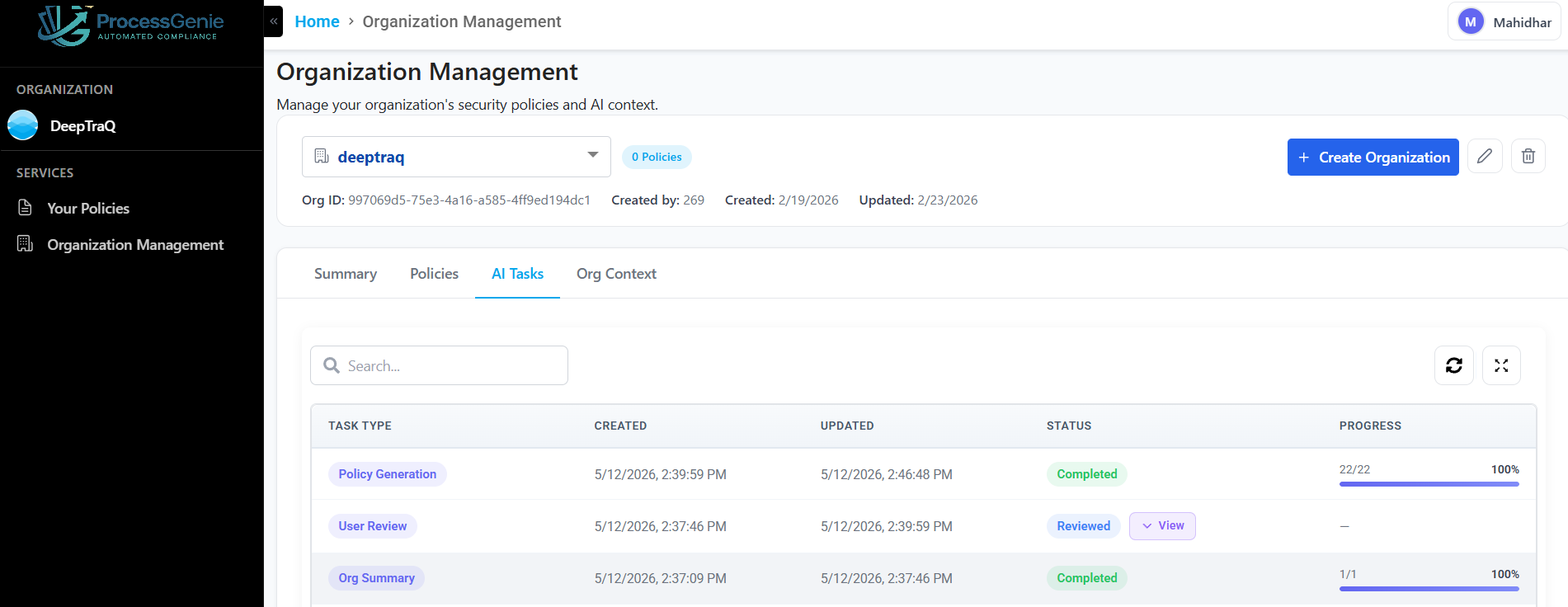
Task: Click the DeepTraQ organization avatar
Action: (x=23, y=125)
